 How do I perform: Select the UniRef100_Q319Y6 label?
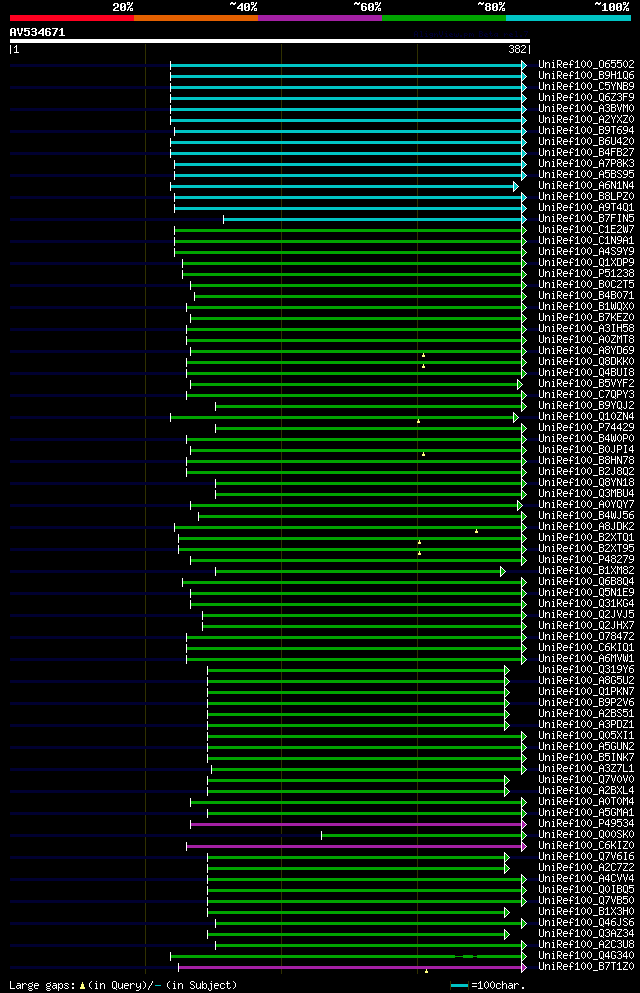586,669
